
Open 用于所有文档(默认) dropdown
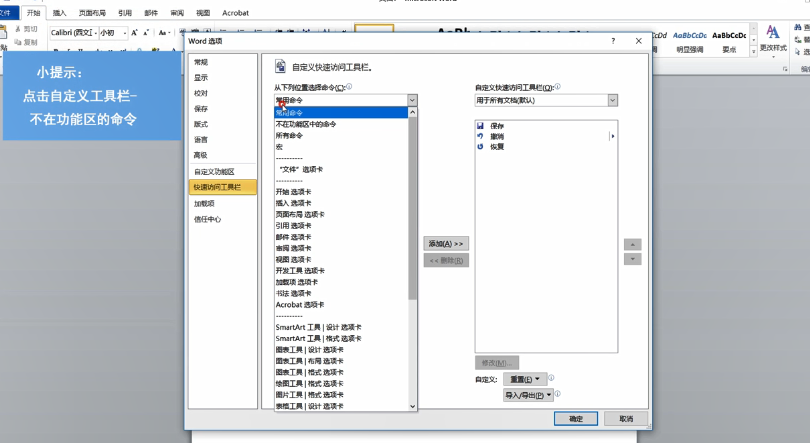pyautogui.click(x=613, y=100)
